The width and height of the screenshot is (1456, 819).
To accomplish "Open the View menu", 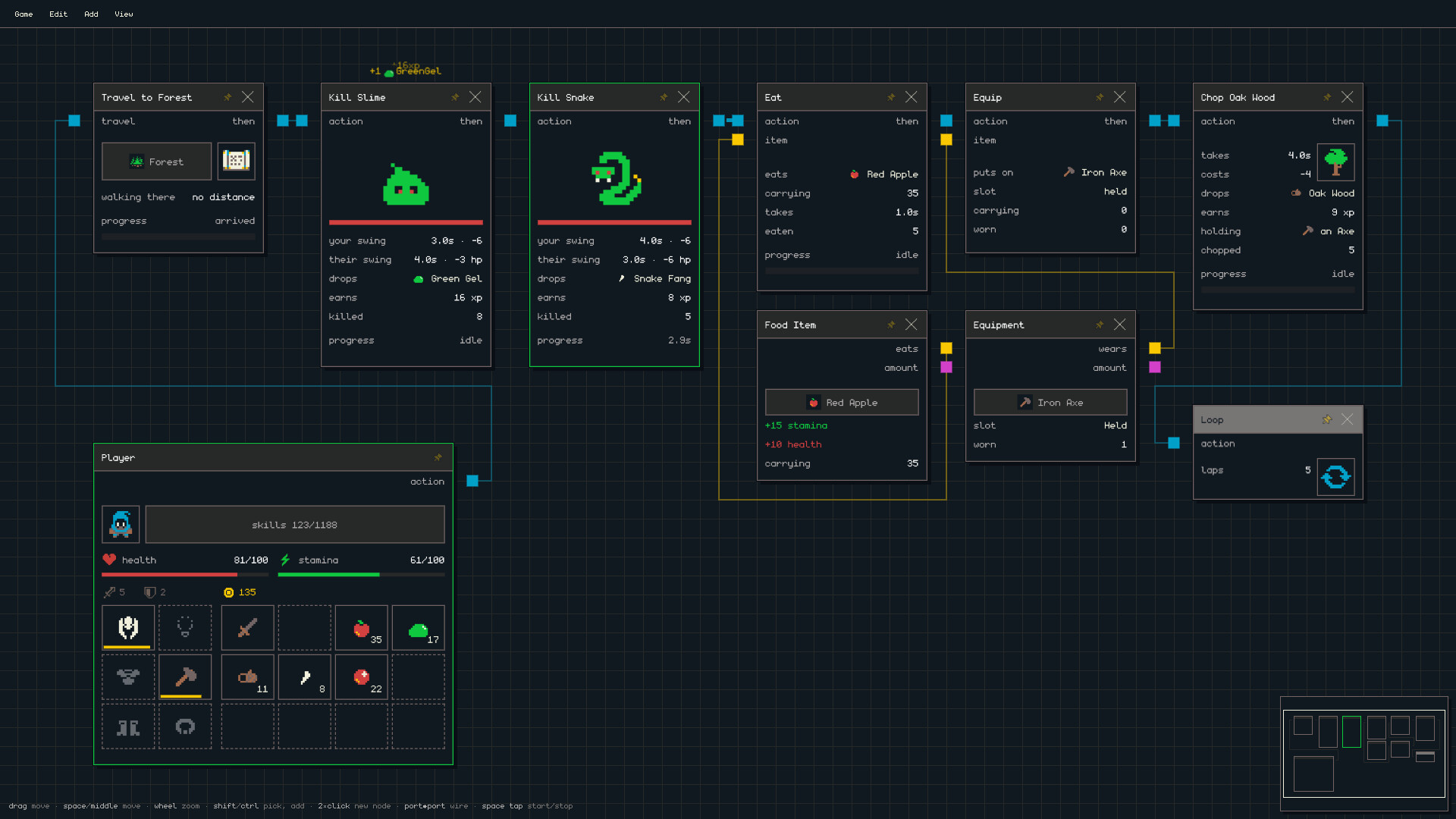I will (x=124, y=14).
